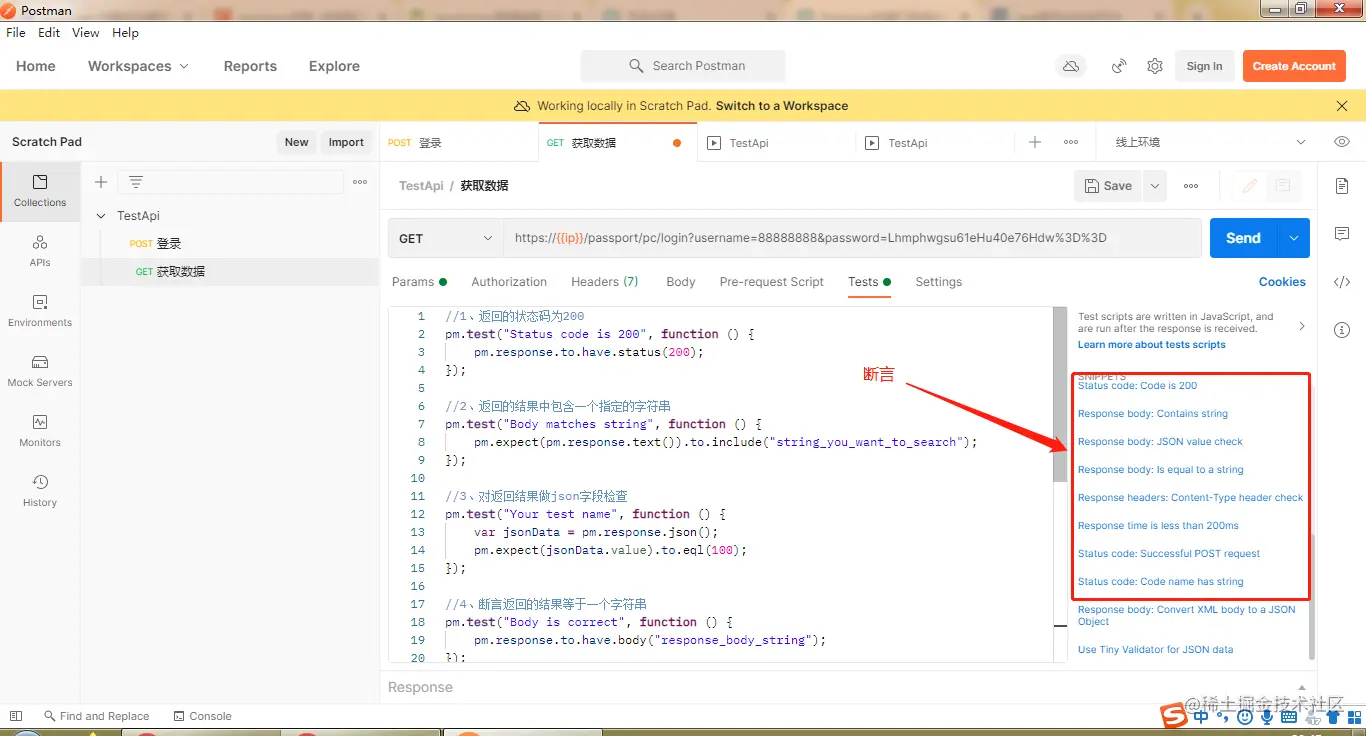
Task: Switch to the Authorization tab
Action: coord(509,282)
